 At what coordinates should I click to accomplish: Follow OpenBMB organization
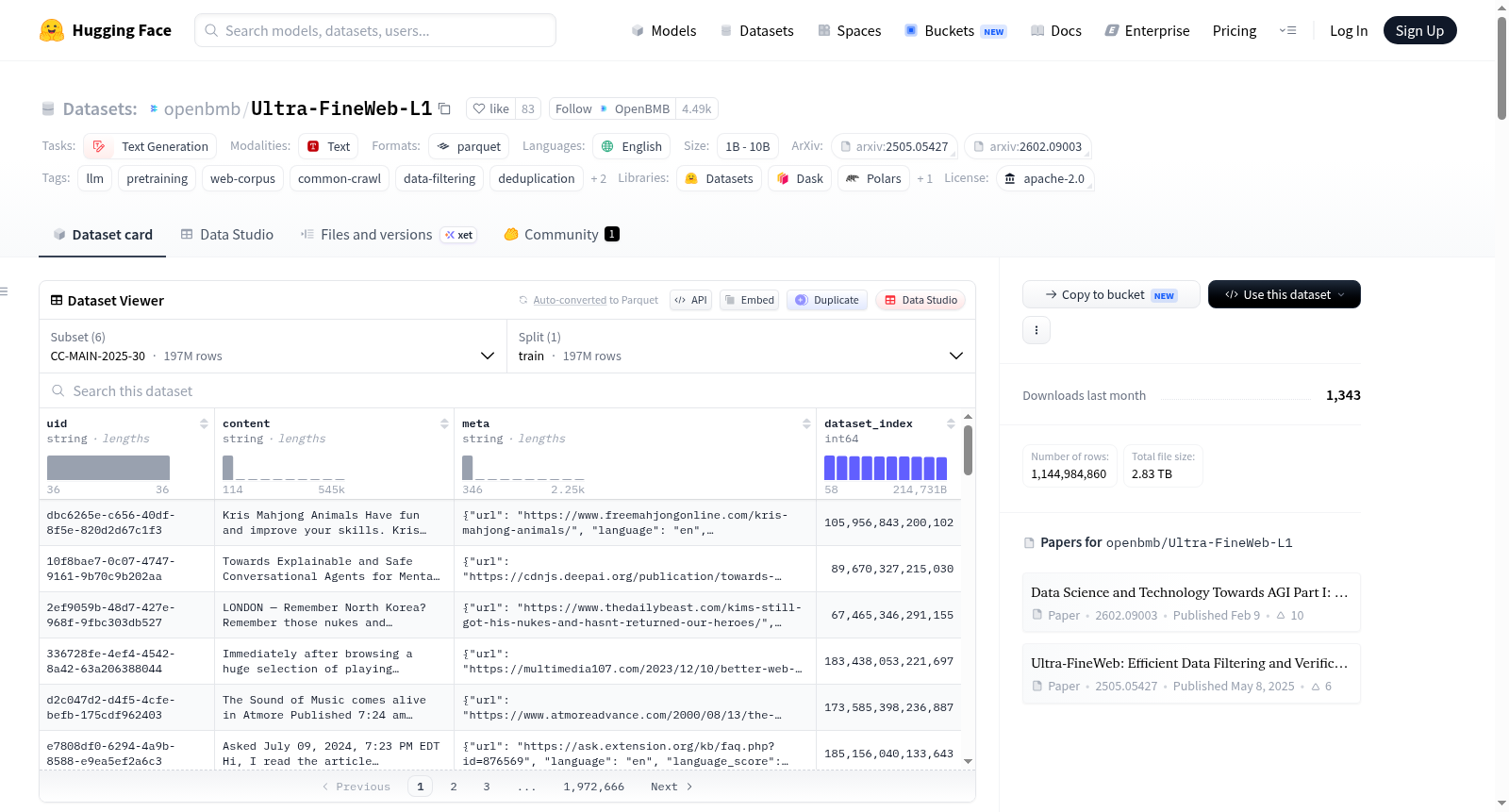(x=613, y=108)
